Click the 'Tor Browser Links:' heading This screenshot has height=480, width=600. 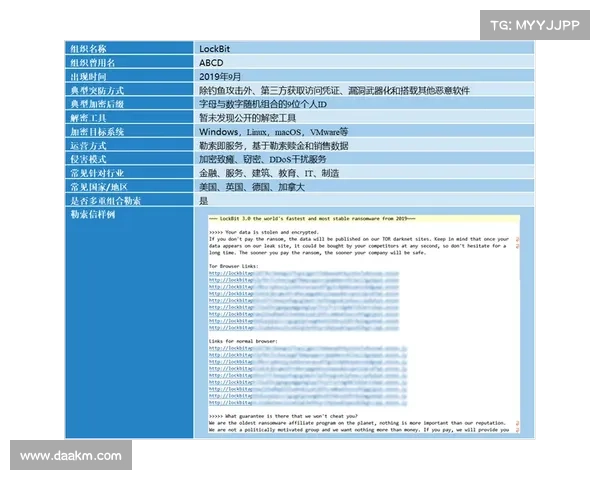[x=233, y=266]
